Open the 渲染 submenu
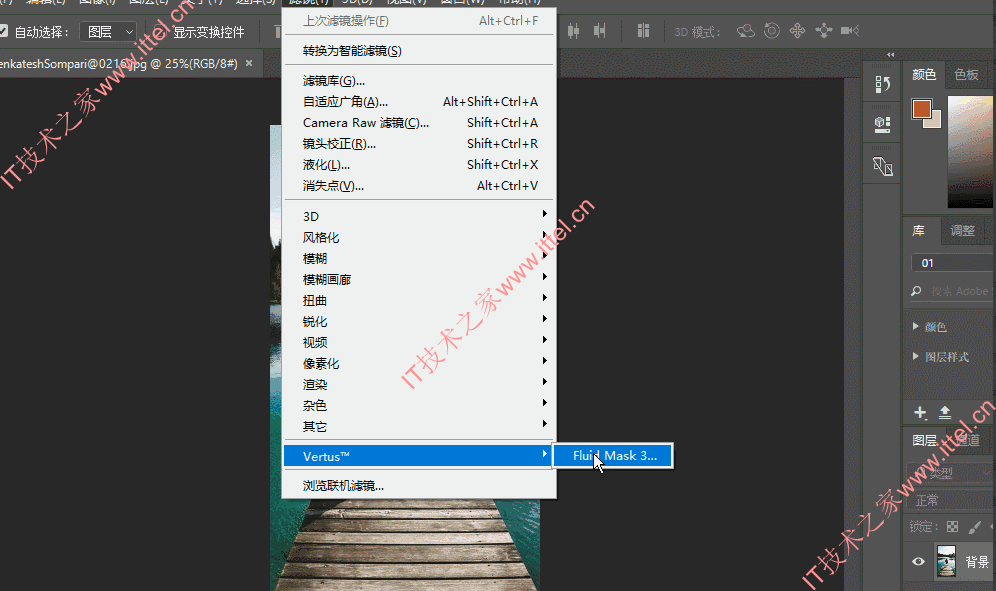996x591 pixels. point(419,384)
